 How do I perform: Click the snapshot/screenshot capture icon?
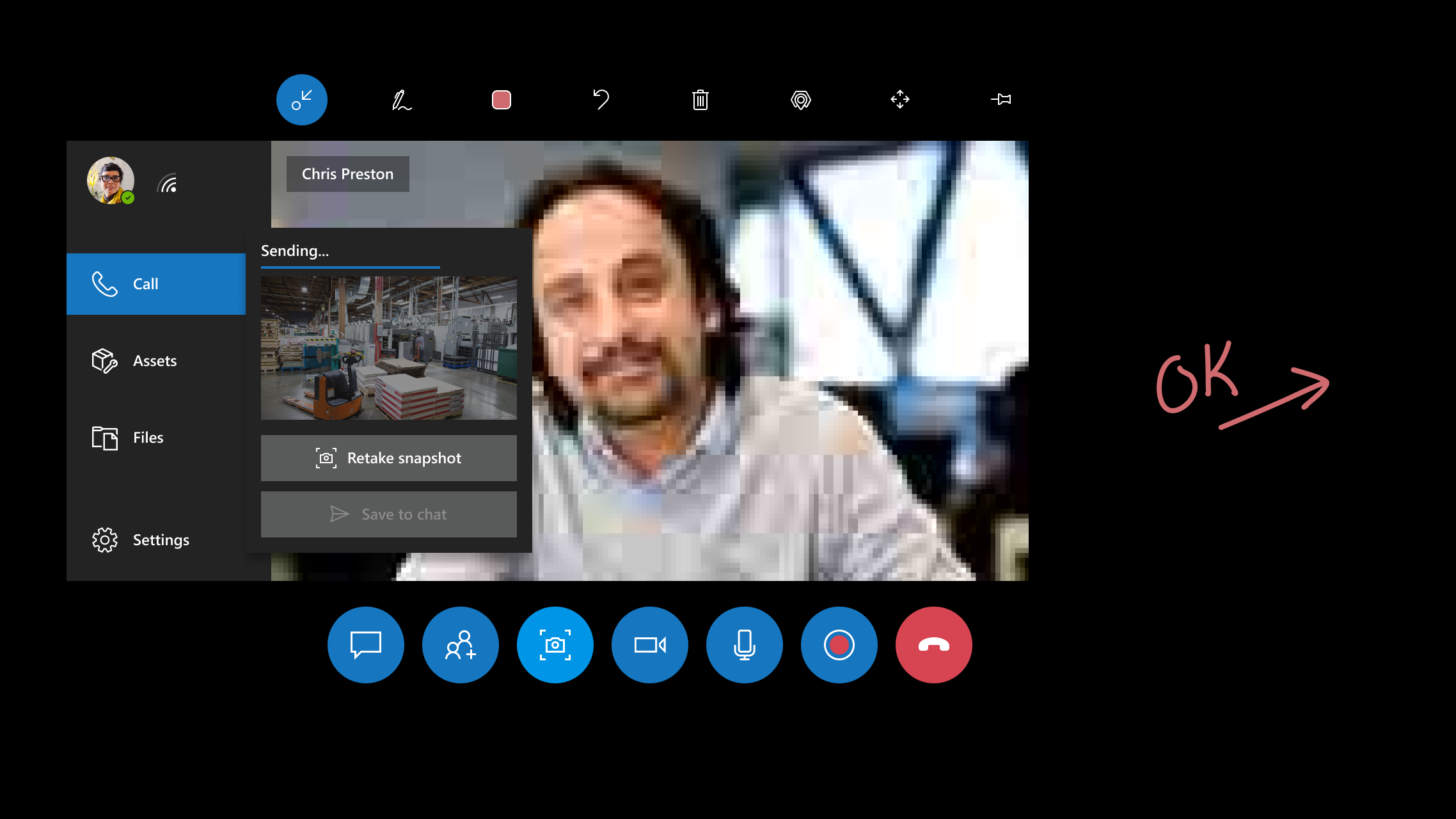coord(555,645)
